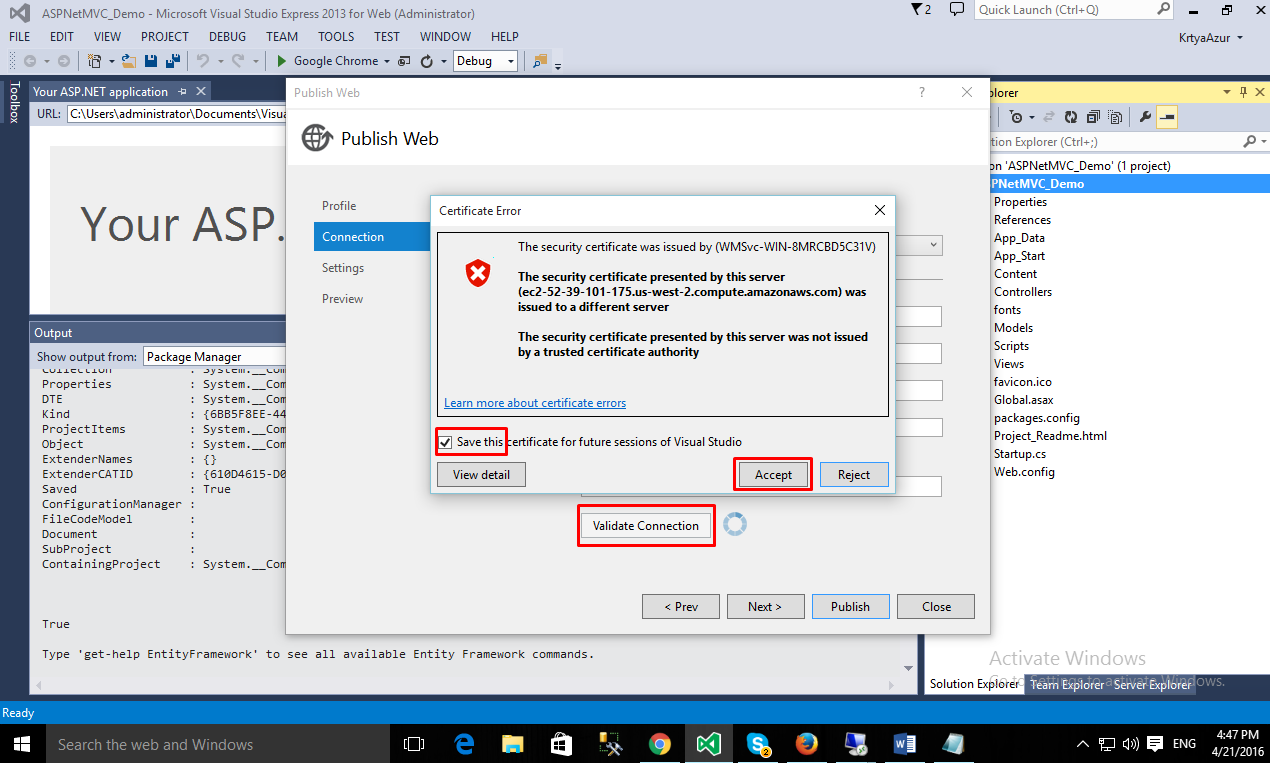The width and height of the screenshot is (1270, 763).
Task: Click the Find in Files toolbar icon
Action: pos(540,61)
